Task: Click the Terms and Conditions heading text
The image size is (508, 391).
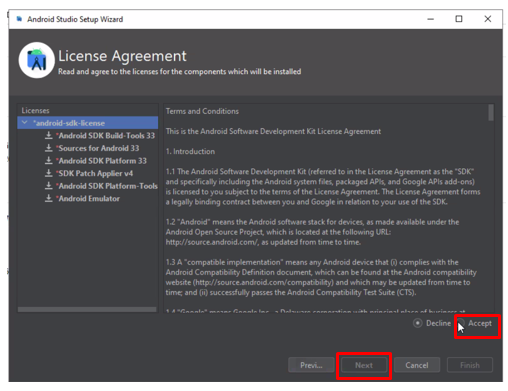Action: coord(202,111)
